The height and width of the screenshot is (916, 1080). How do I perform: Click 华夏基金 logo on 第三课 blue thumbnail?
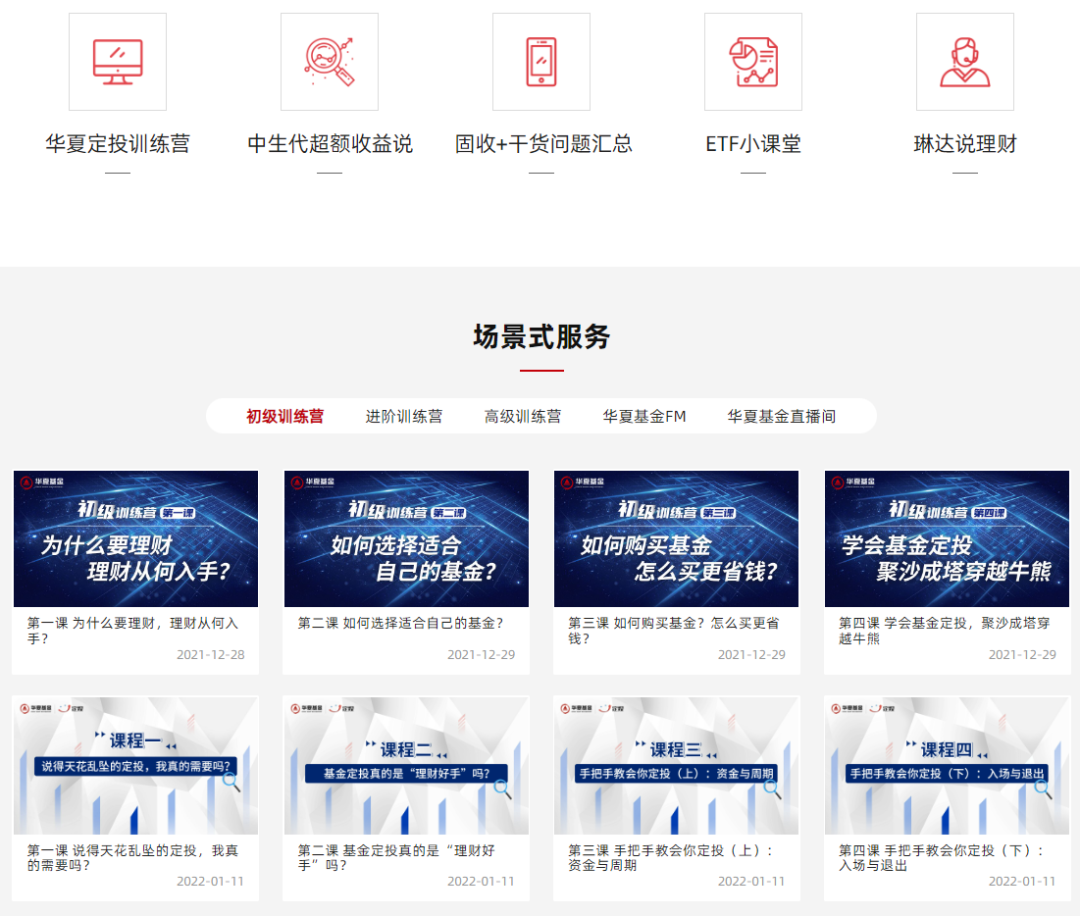pyautogui.click(x=582, y=482)
